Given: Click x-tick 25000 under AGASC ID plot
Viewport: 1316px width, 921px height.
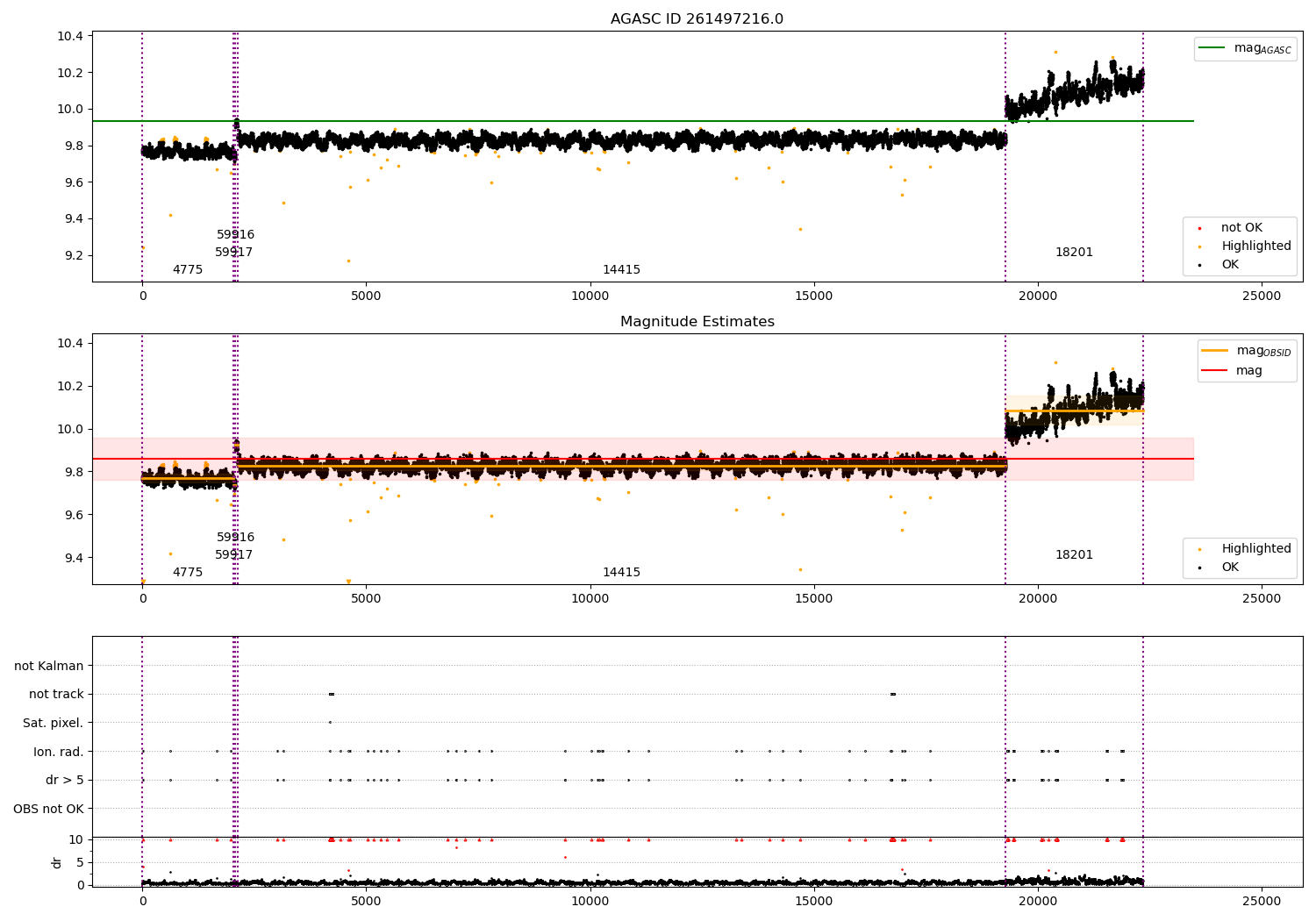Looking at the screenshot, I should (1262, 296).
